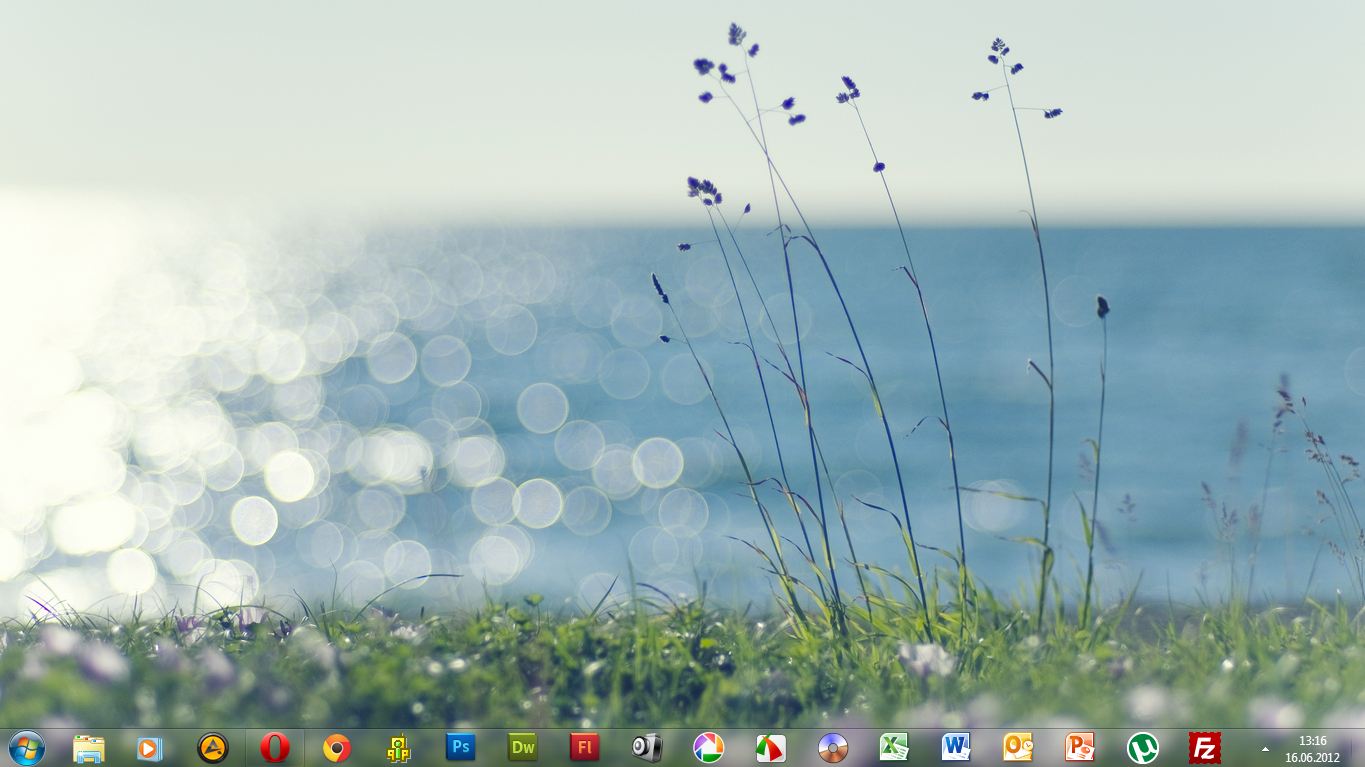Image resolution: width=1365 pixels, height=767 pixels.
Task: Launch Microsoft Word
Action: [956, 747]
